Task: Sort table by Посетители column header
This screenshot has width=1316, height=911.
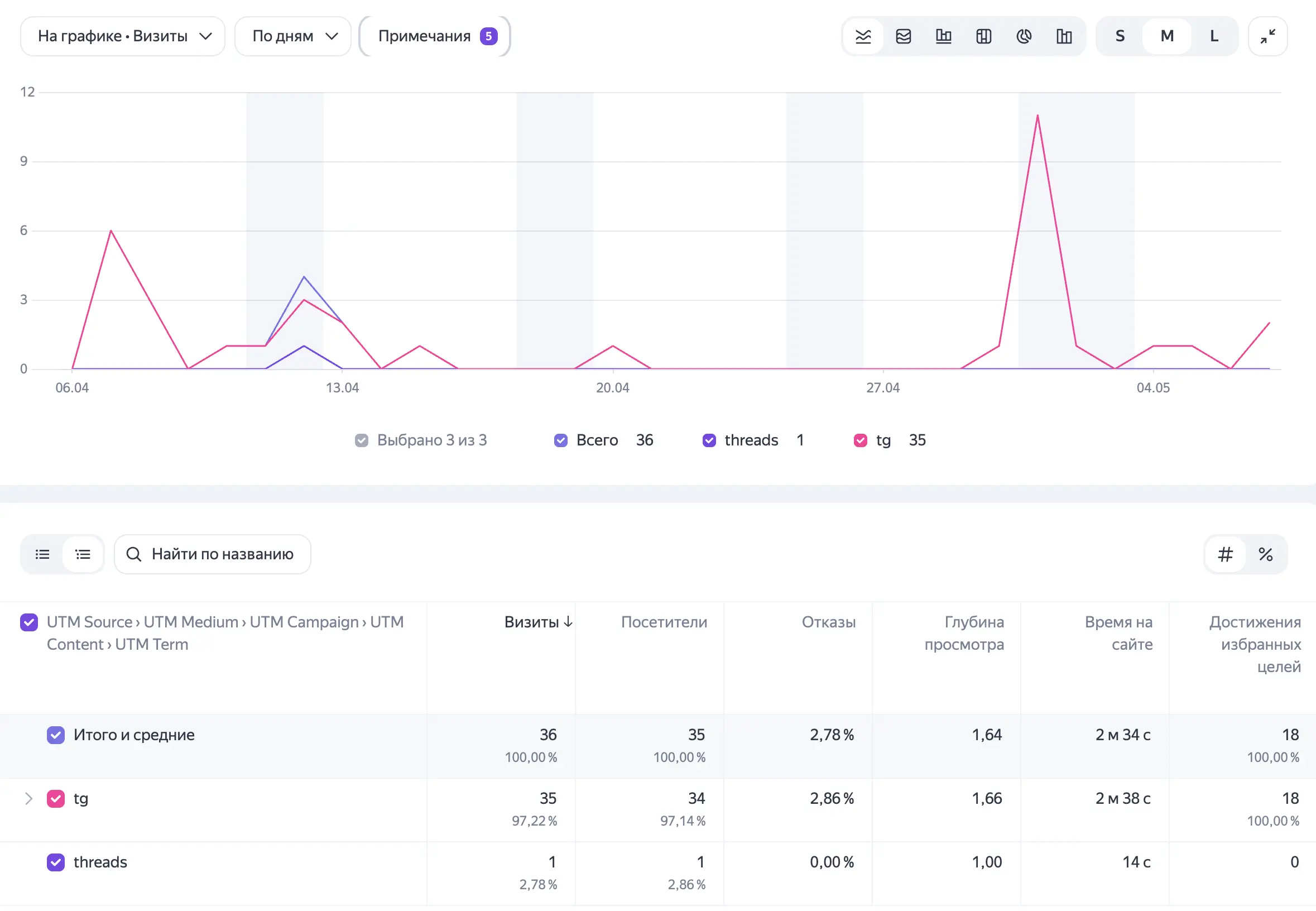Action: point(664,622)
